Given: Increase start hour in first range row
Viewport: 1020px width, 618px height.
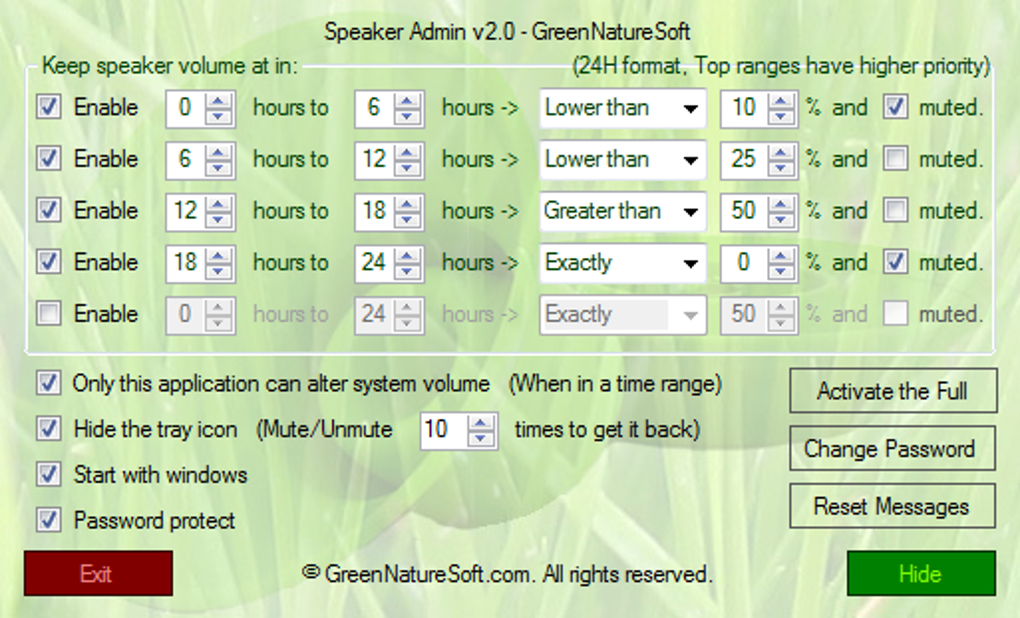Looking at the screenshot, I should (219, 100).
